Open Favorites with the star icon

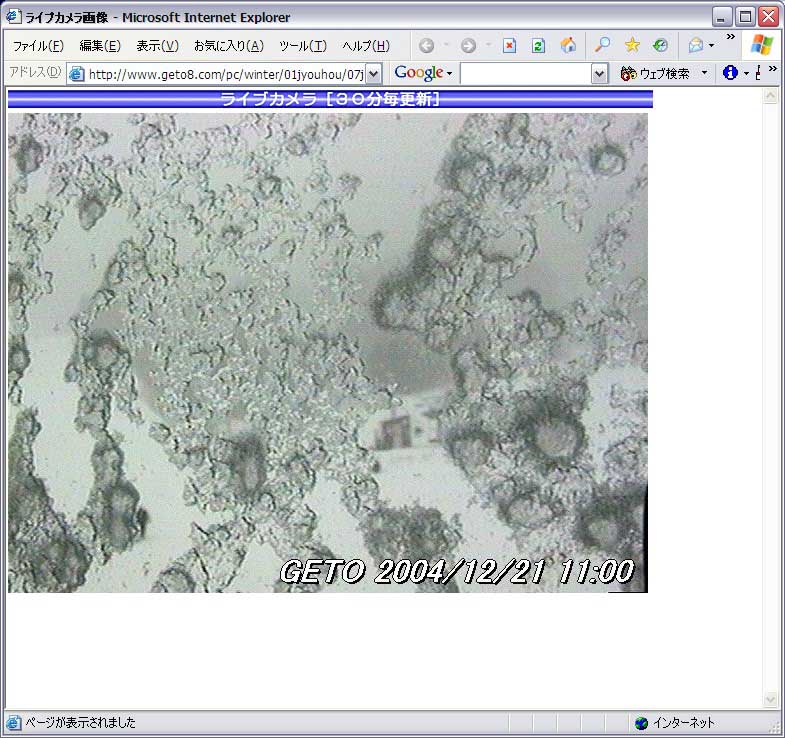pos(632,46)
